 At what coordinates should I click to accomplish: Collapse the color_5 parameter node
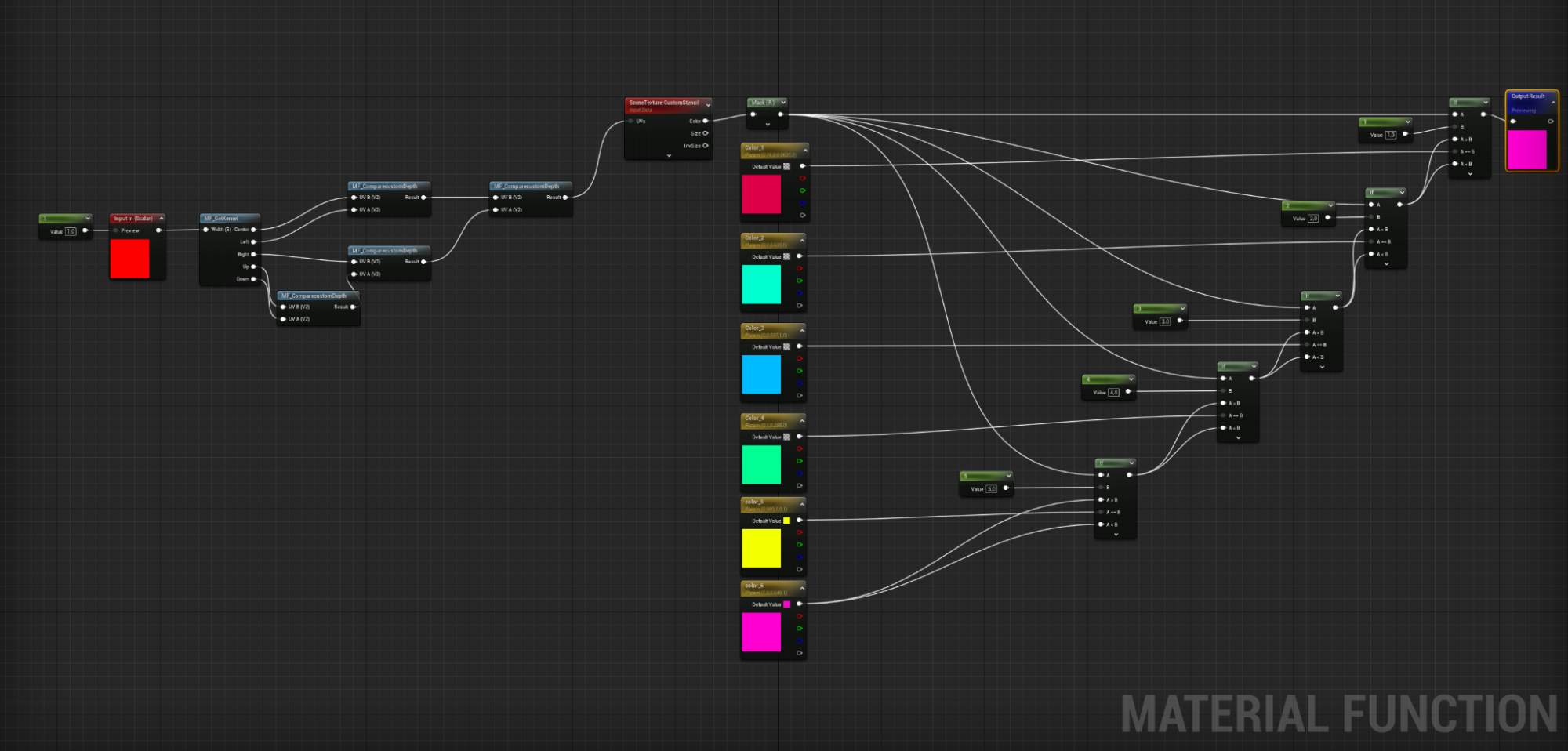(802, 503)
